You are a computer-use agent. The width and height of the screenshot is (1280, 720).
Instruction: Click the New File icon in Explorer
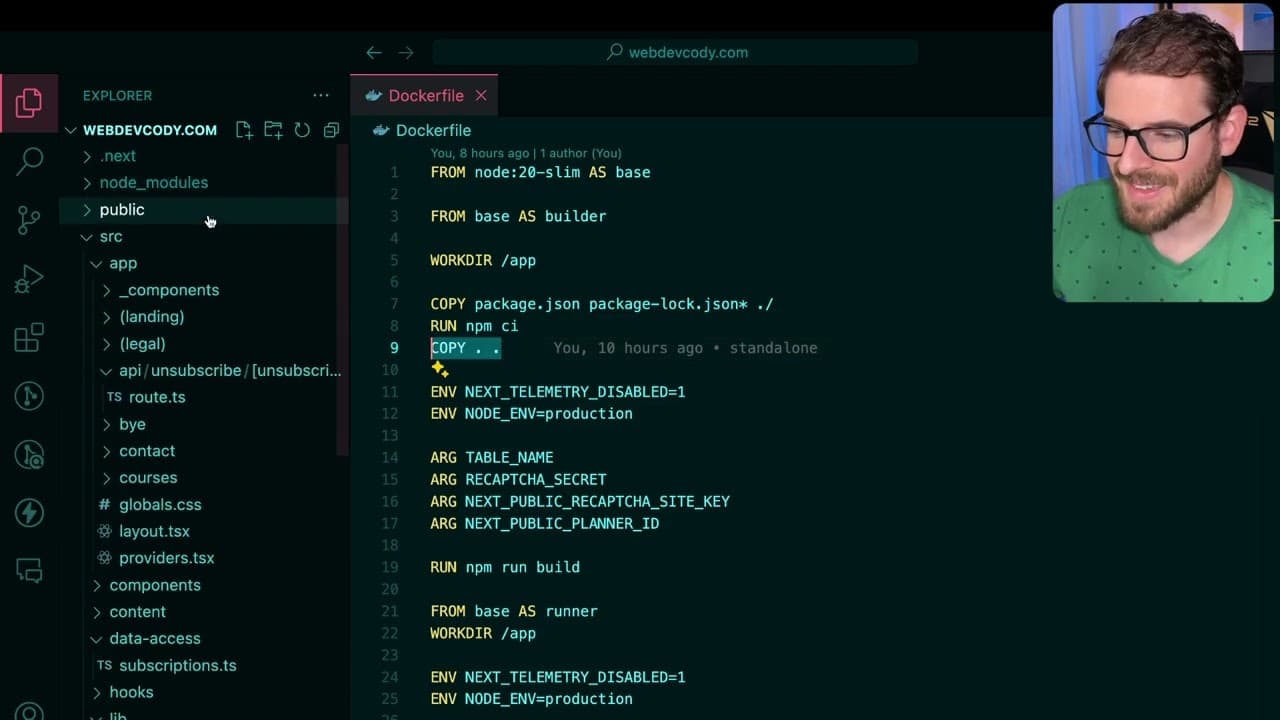coord(244,130)
